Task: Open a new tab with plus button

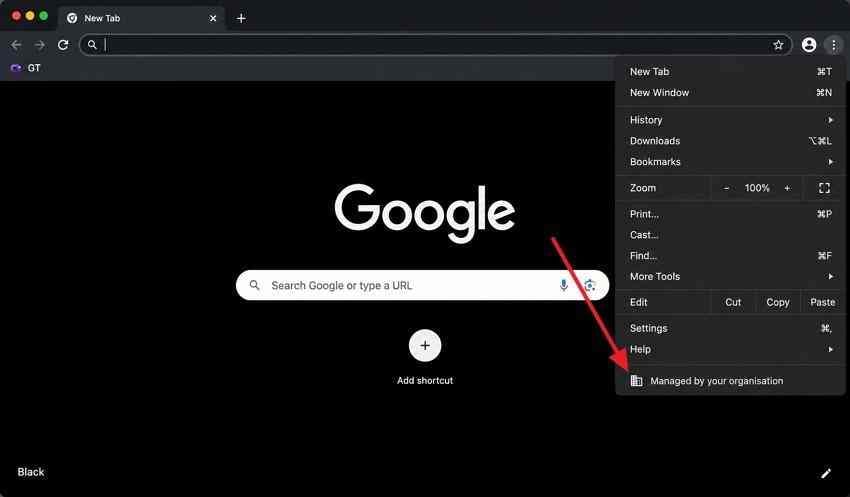Action: (x=241, y=18)
